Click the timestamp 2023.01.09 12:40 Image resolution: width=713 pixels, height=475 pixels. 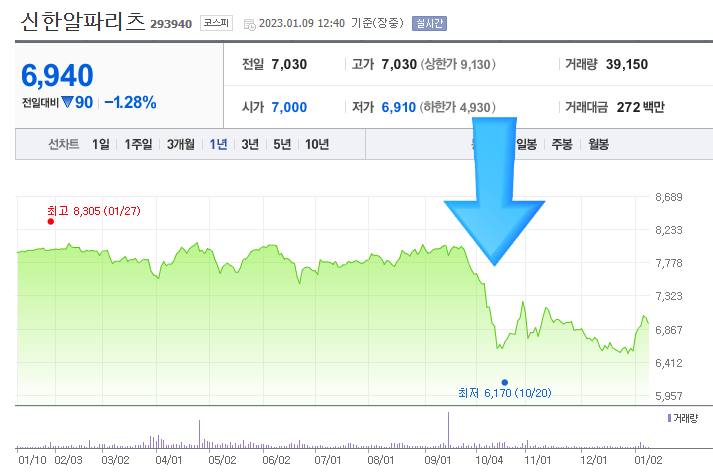(x=302, y=23)
